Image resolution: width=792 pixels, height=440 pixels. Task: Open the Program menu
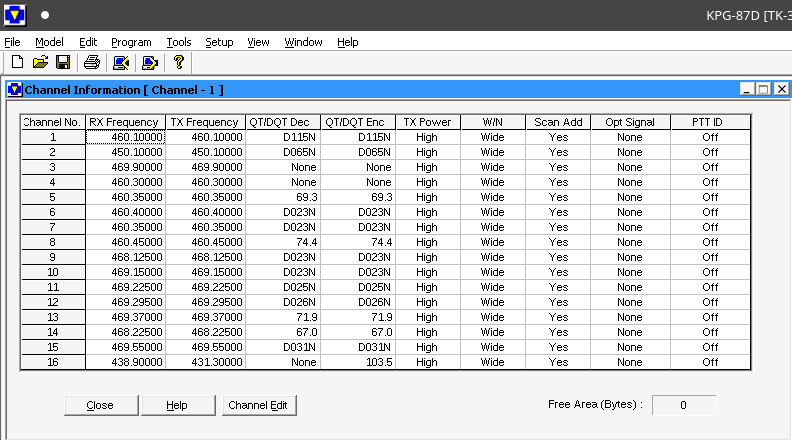[131, 42]
